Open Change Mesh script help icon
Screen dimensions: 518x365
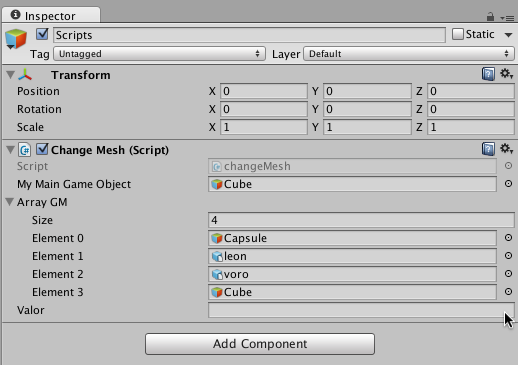488,149
